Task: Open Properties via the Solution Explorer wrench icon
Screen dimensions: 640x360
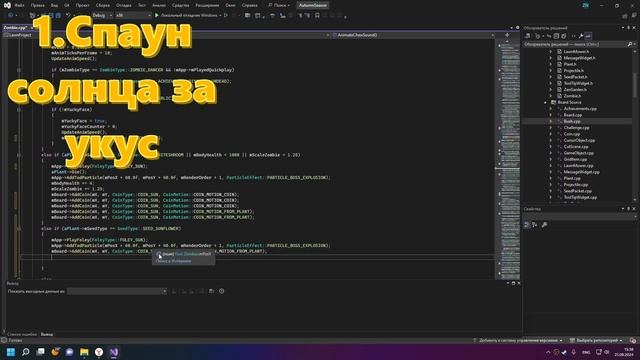Action: pos(581,36)
